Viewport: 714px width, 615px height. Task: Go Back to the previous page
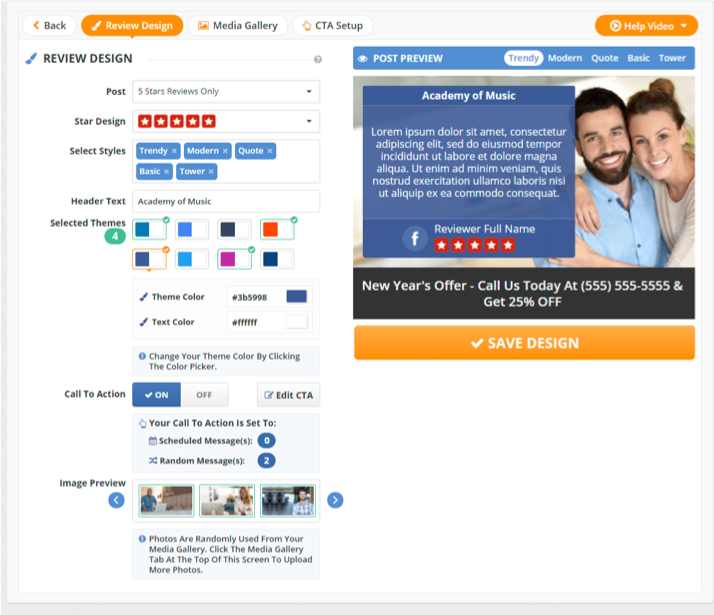tap(50, 25)
